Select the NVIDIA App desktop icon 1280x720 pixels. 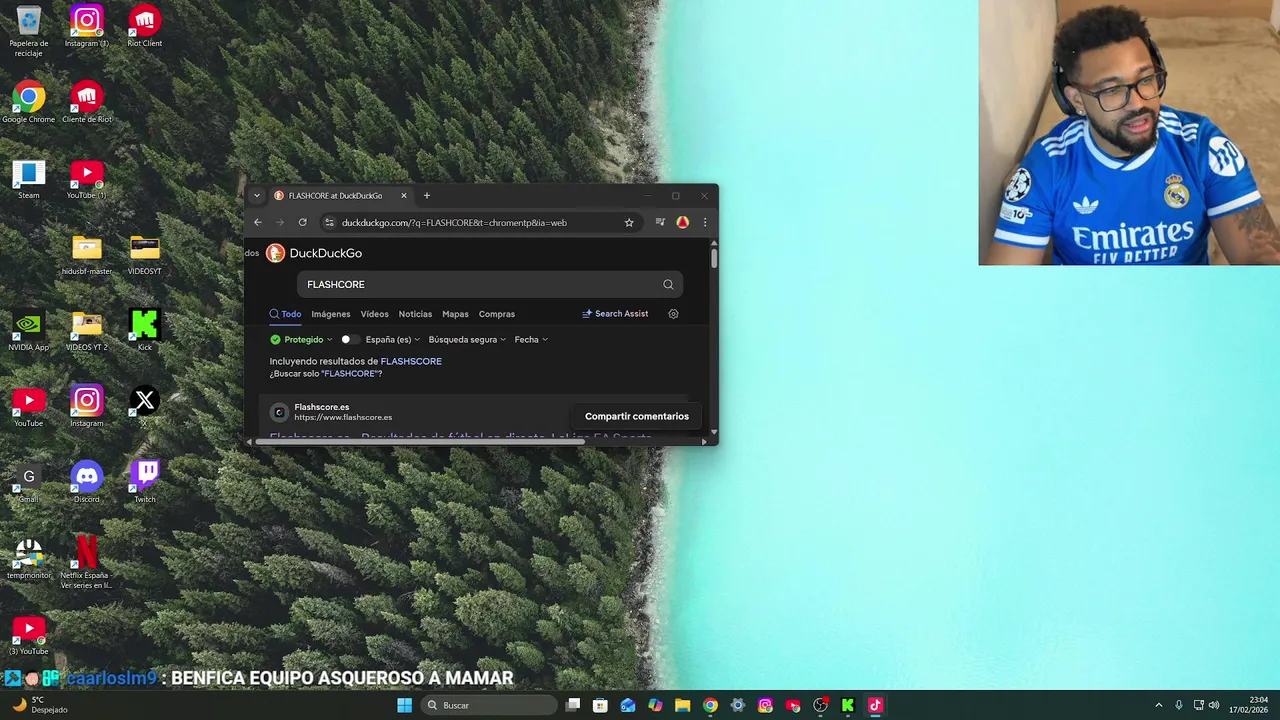tap(29, 330)
